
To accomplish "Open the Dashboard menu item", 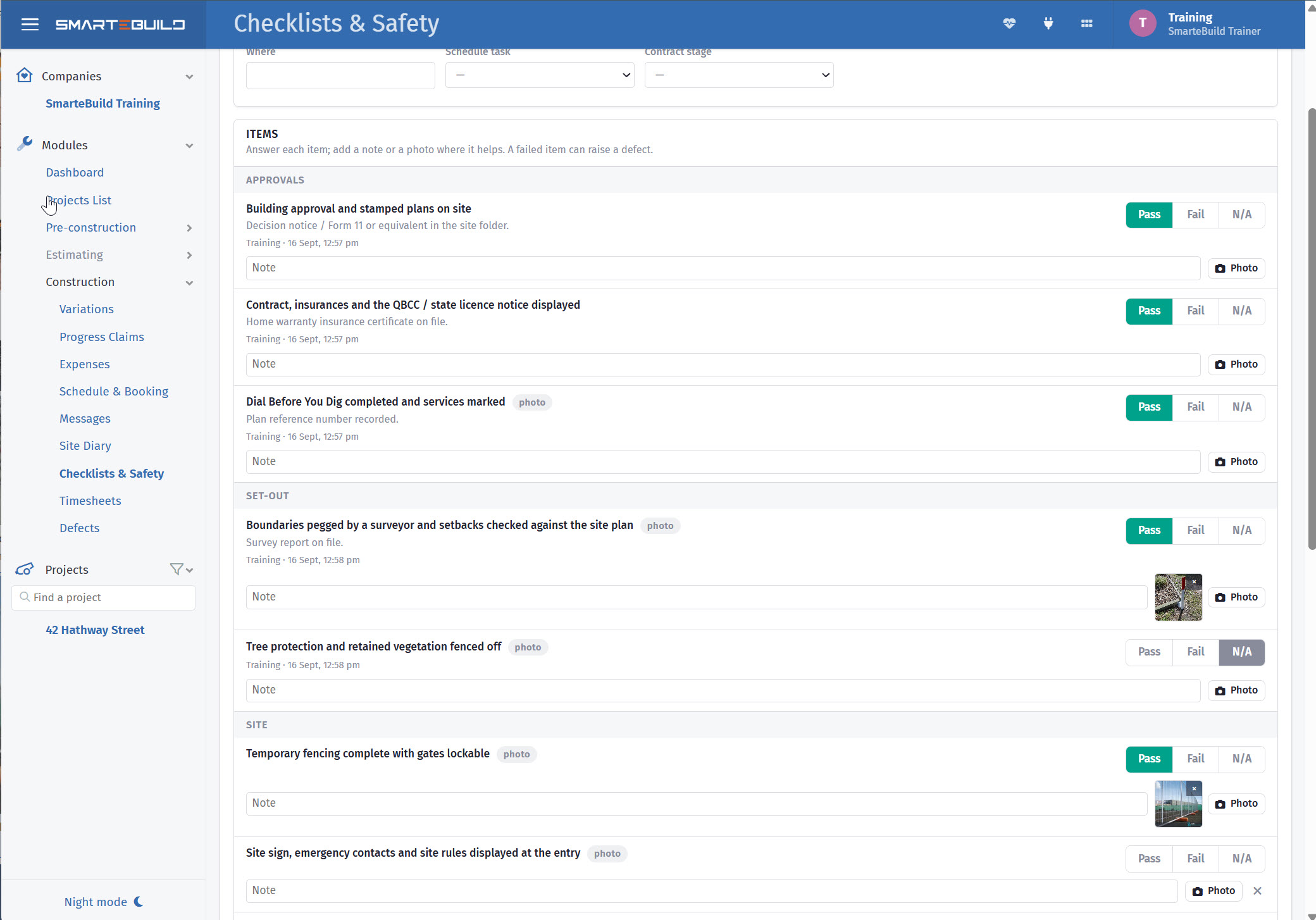I will click(x=75, y=172).
